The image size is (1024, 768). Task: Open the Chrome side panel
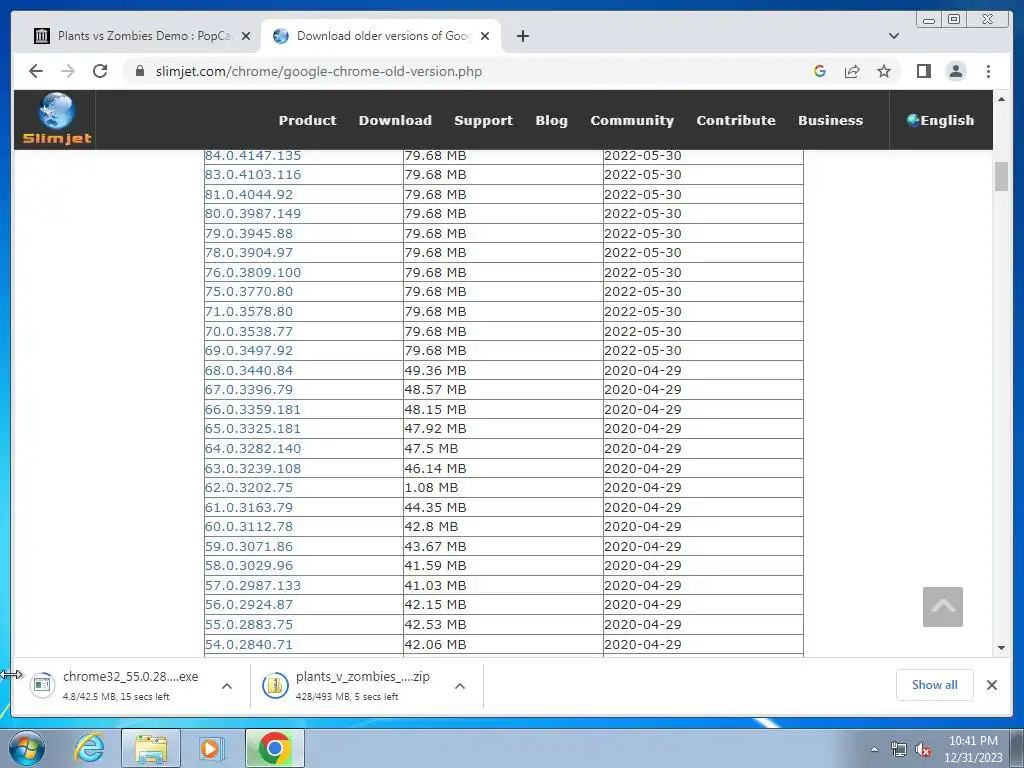(x=923, y=71)
